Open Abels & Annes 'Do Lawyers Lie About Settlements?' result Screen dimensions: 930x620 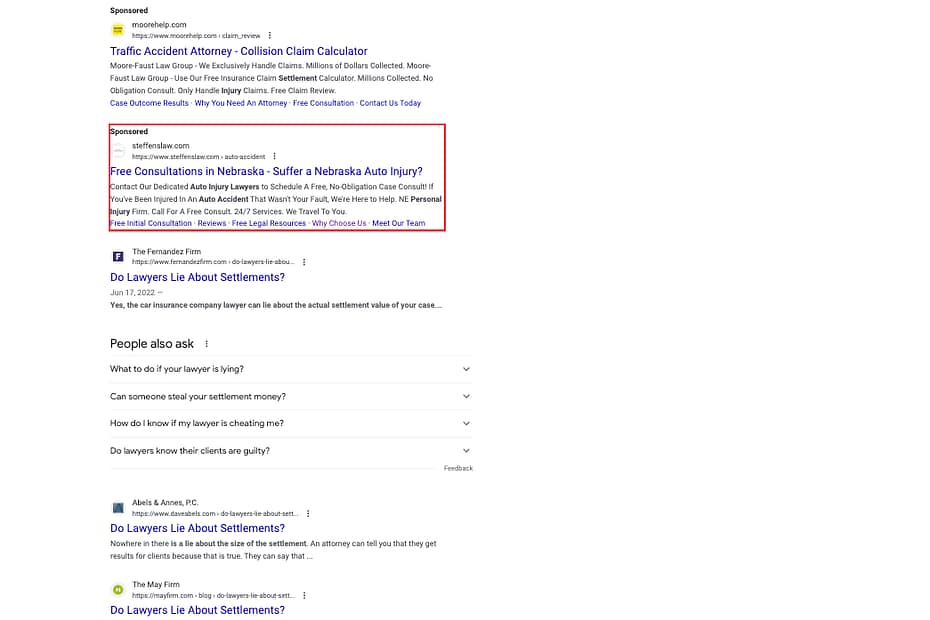click(x=198, y=528)
